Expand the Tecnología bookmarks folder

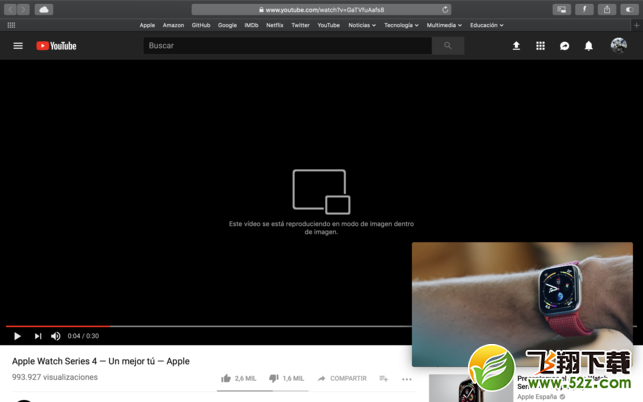[401, 25]
